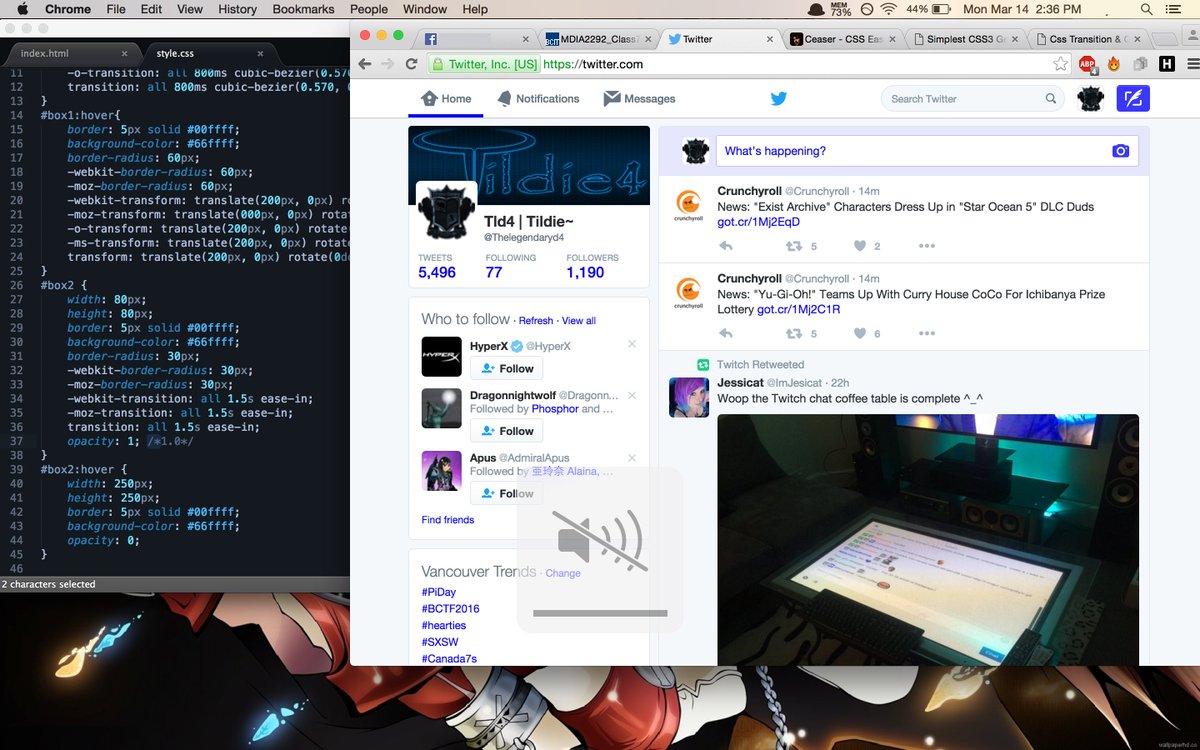The image size is (1200, 750).
Task: Open more options on Star Ocean 5 tweet
Action: pos(927,246)
